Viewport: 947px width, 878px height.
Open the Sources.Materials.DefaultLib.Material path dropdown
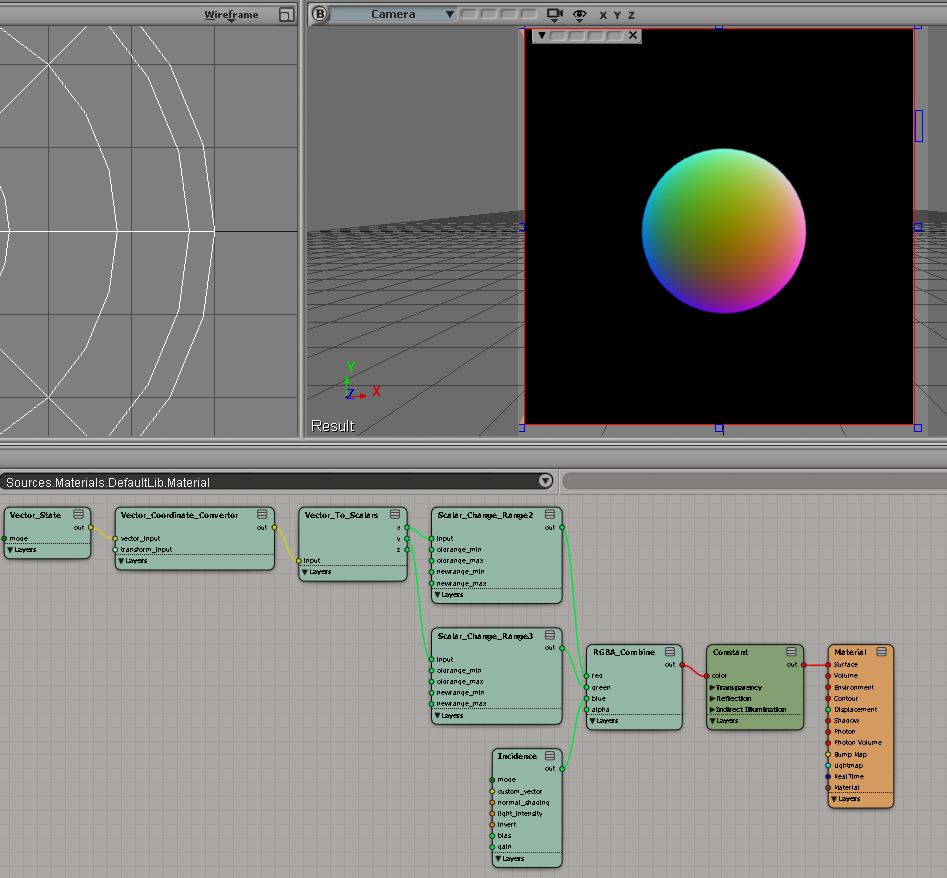(x=545, y=481)
